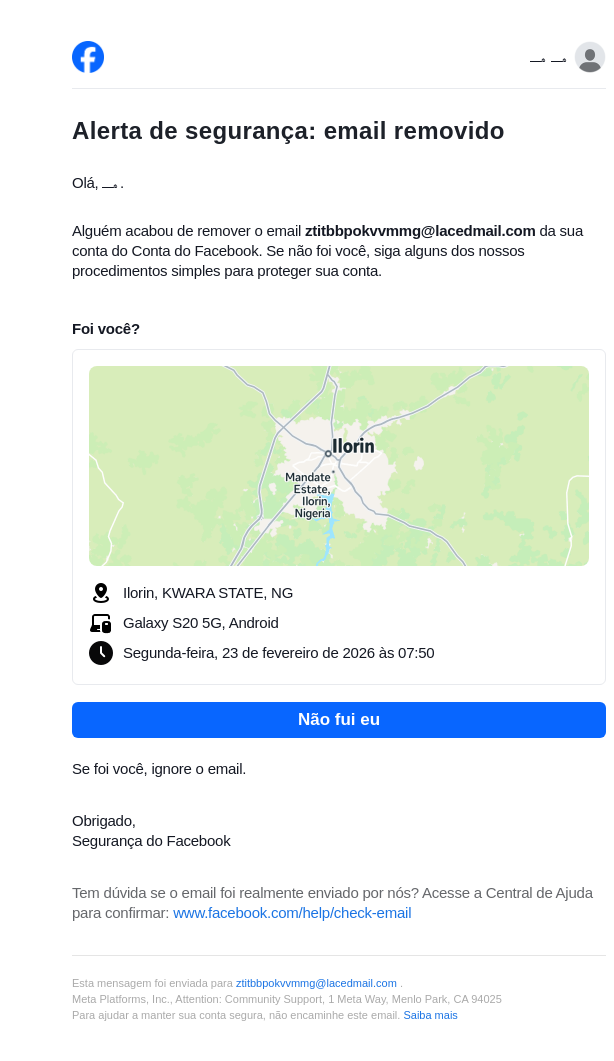Click the location pin icon
Image resolution: width=614 pixels, height=1061 pixels.
[x=100, y=593]
